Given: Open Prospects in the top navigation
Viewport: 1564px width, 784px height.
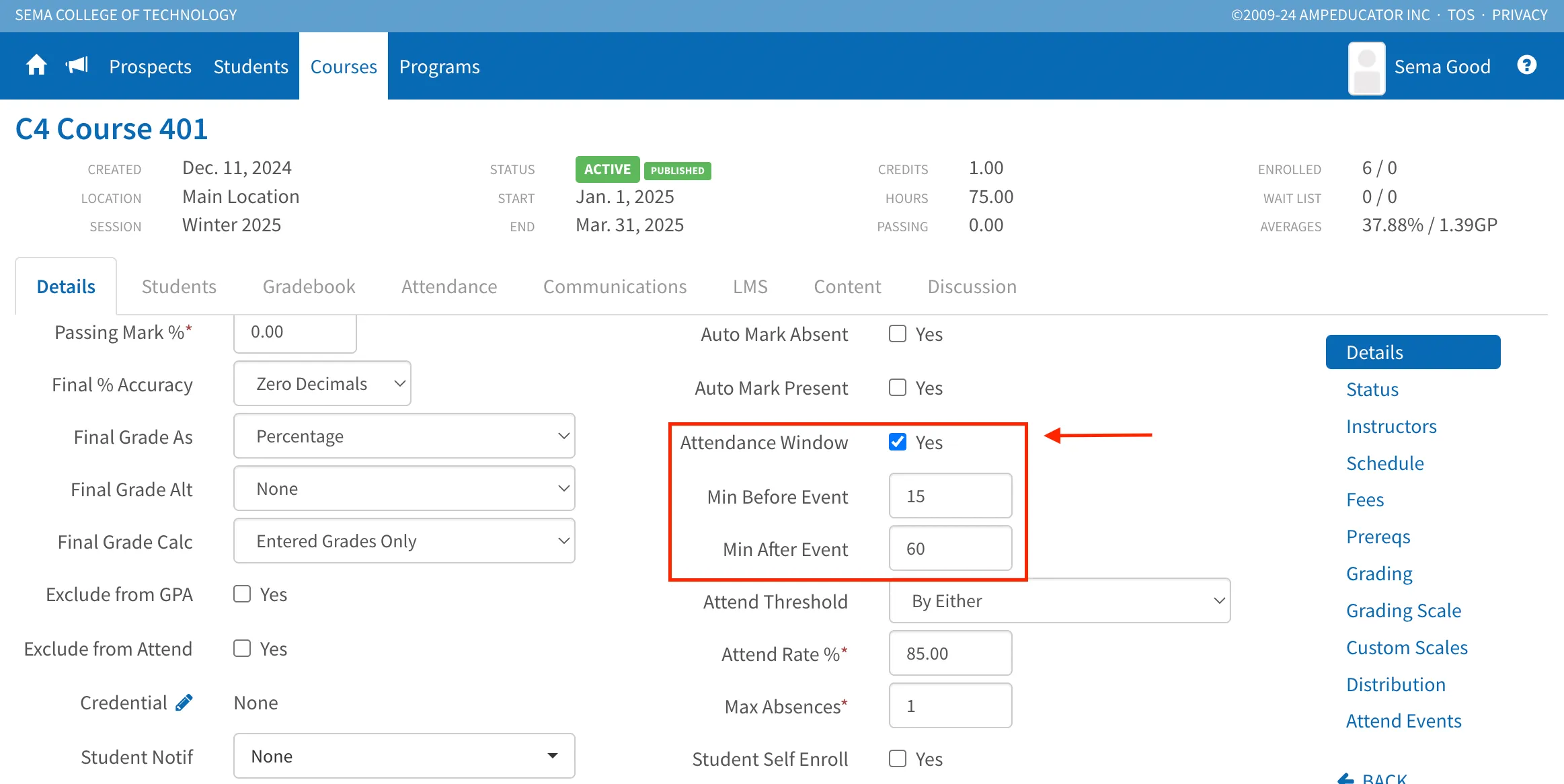Looking at the screenshot, I should tap(150, 67).
